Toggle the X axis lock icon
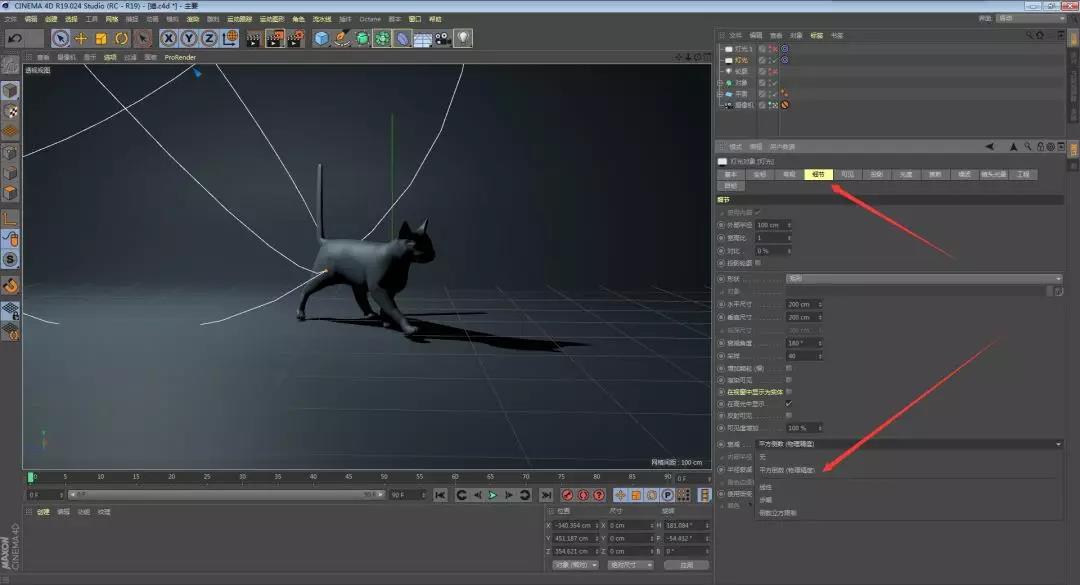Viewport: 1080px width, 585px height. pyautogui.click(x=168, y=38)
